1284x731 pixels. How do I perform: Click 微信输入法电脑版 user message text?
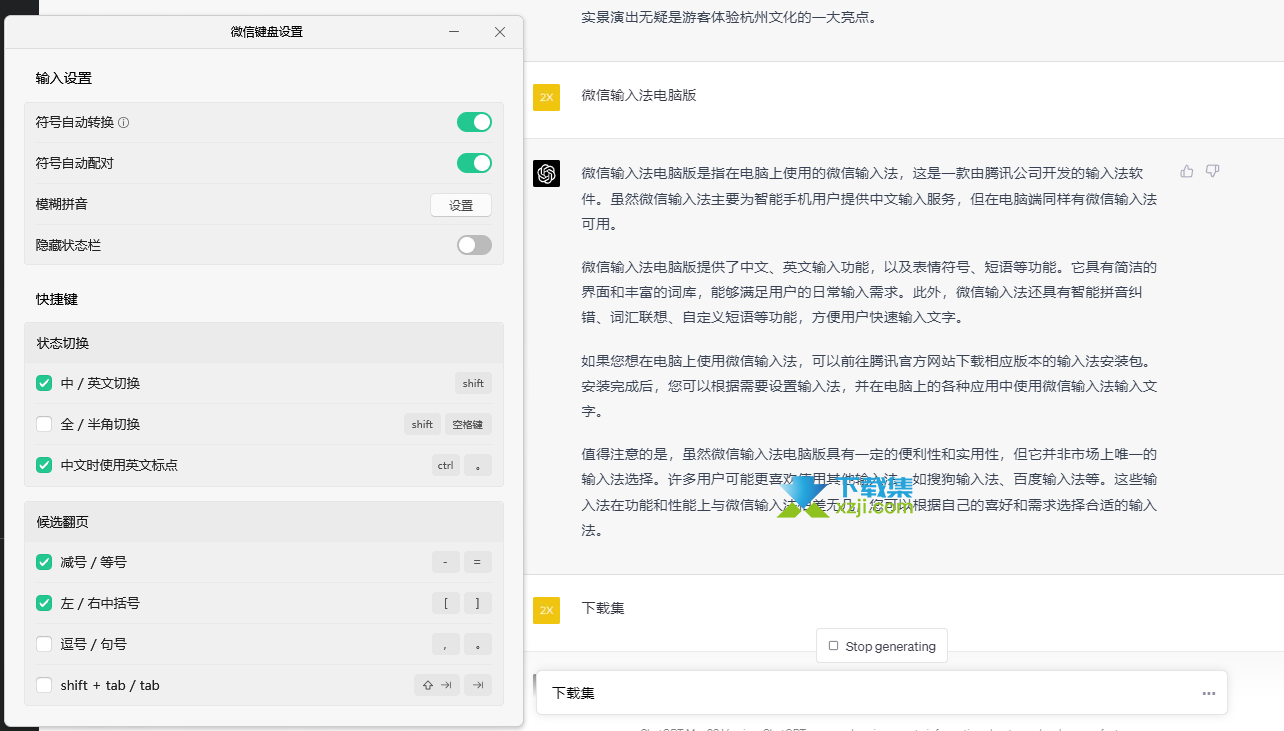pos(639,95)
